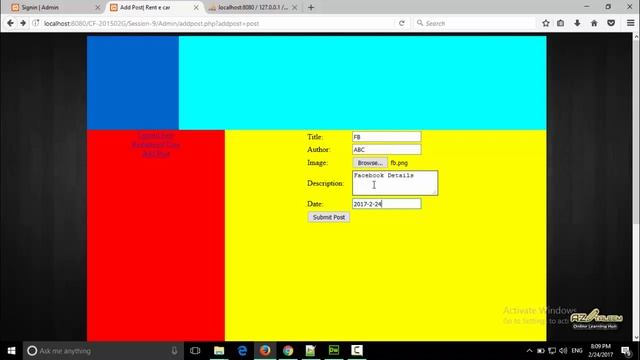The width and height of the screenshot is (640, 360).
Task: Open the Add Post sidebar link
Action: tap(156, 154)
